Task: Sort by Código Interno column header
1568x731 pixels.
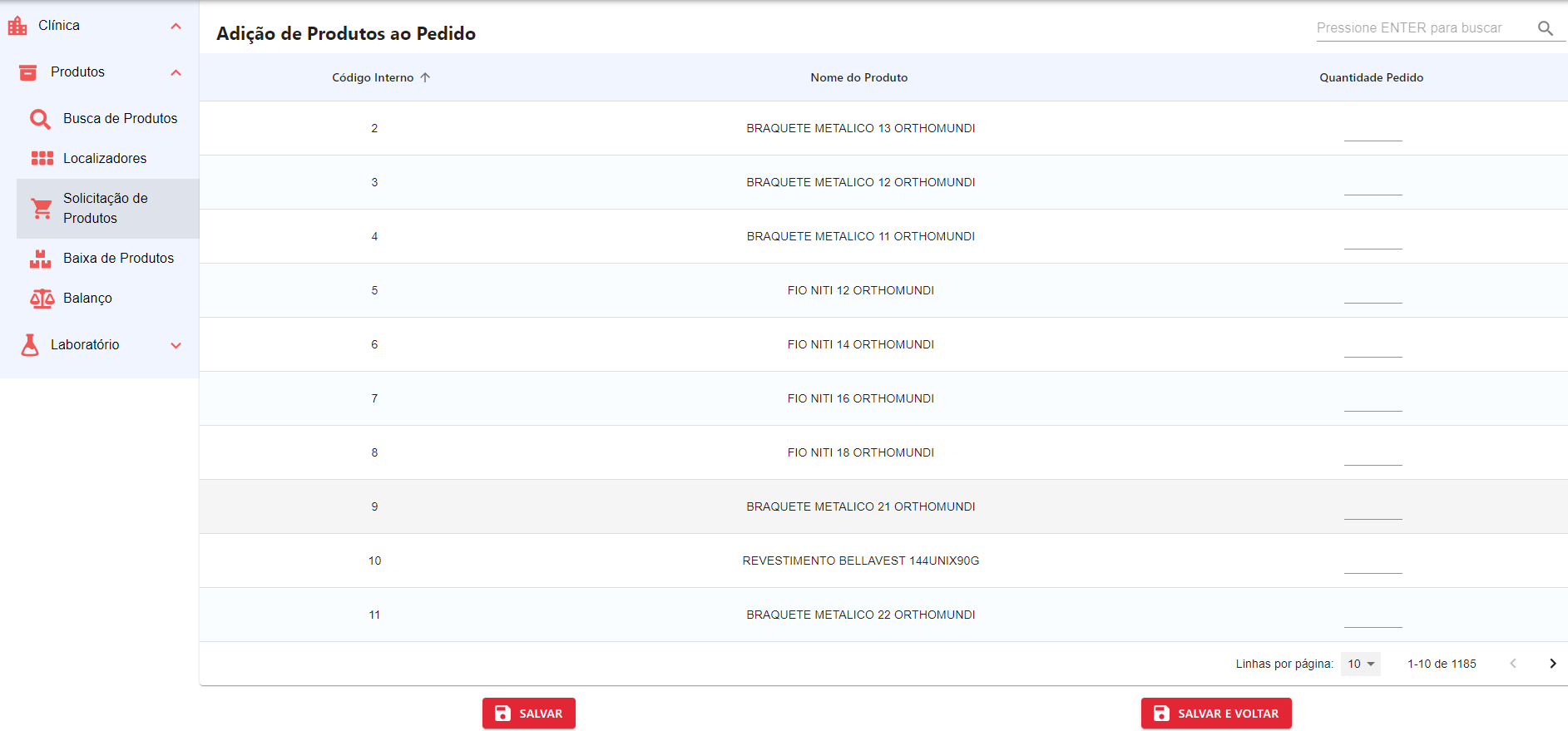Action: (x=373, y=77)
